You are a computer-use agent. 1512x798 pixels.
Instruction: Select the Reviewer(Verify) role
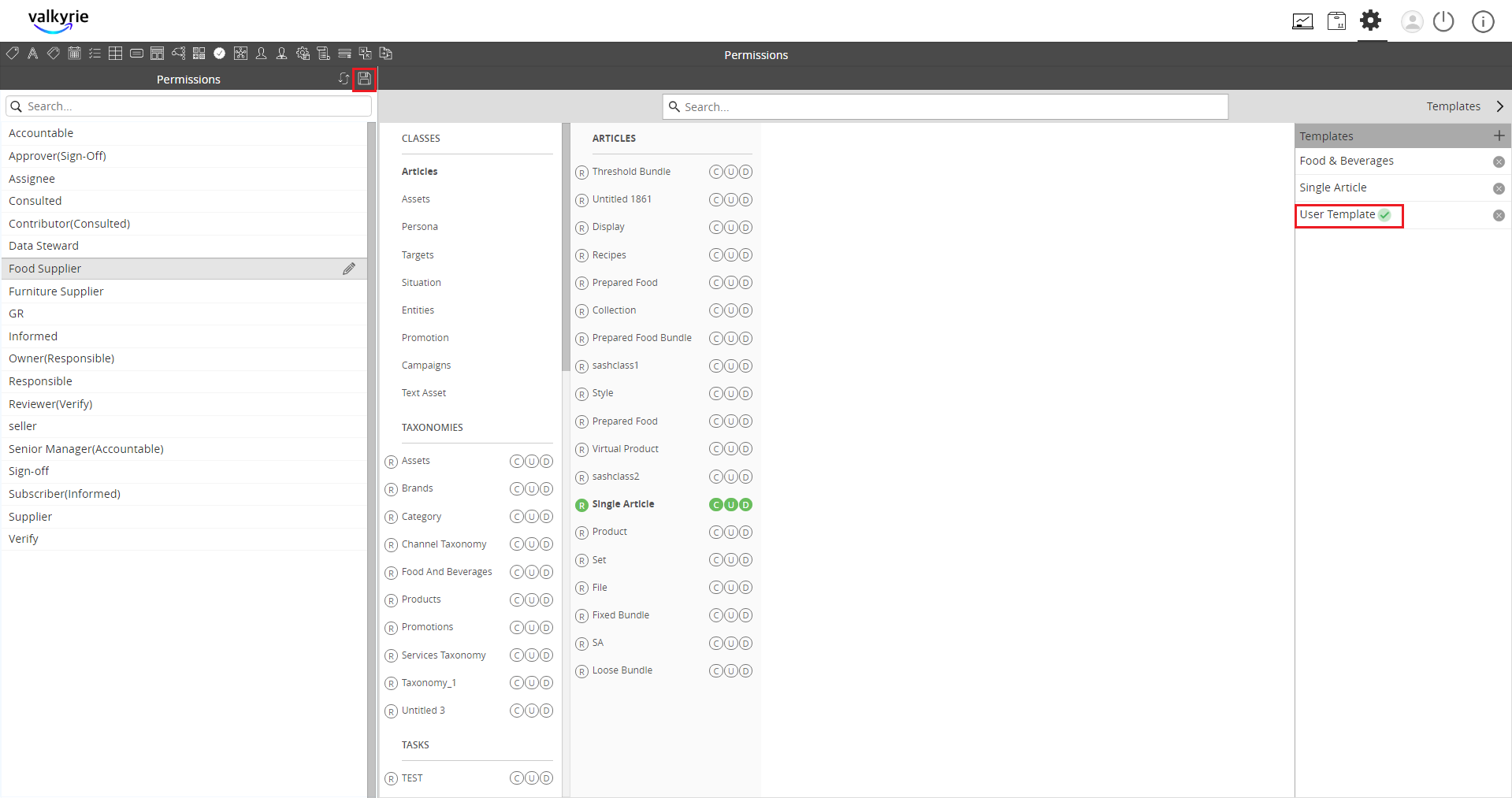click(184, 404)
